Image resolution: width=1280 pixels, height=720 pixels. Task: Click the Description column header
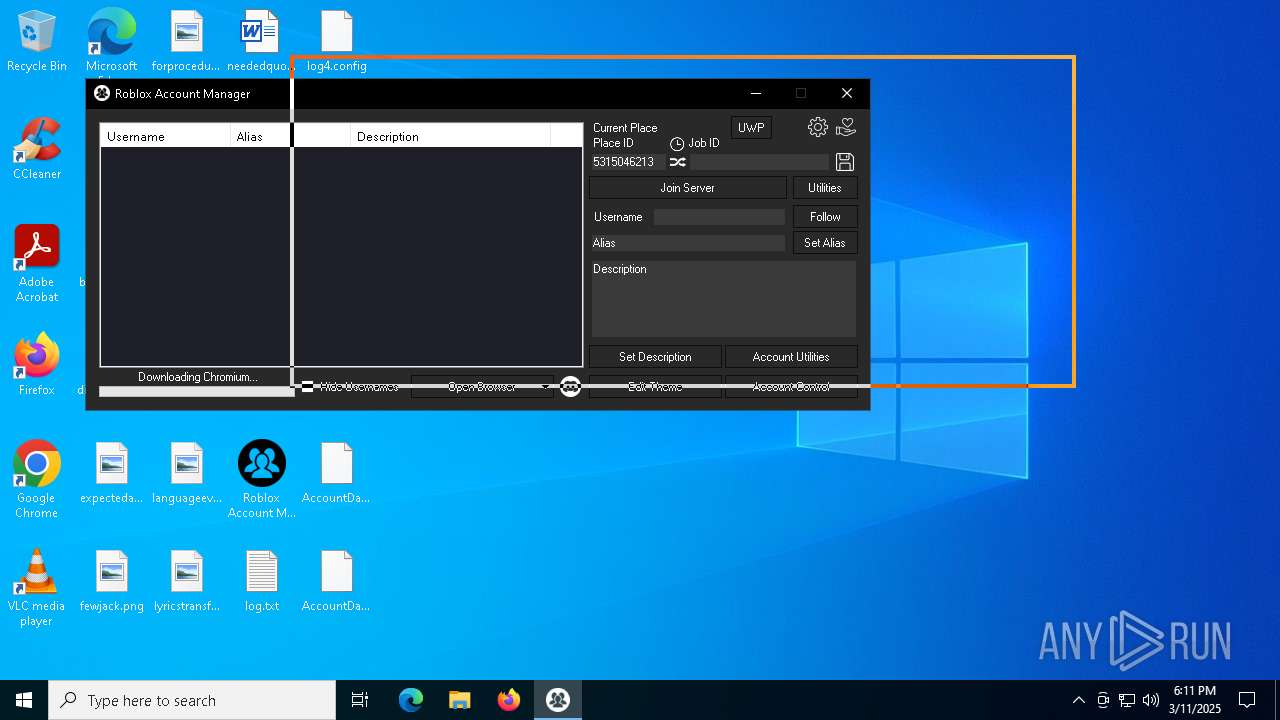(450, 136)
